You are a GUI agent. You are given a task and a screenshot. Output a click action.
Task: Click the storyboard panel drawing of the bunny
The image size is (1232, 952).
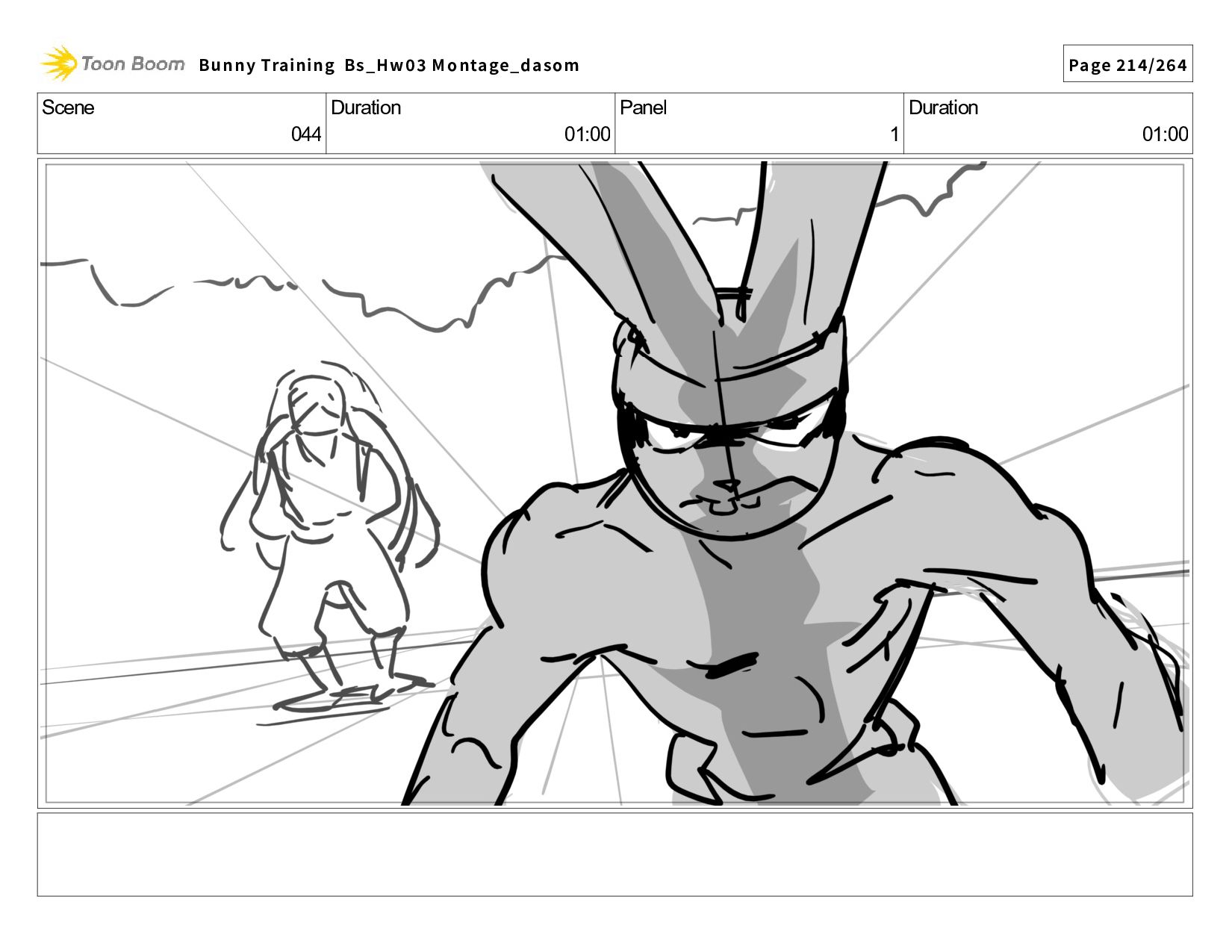(x=615, y=483)
